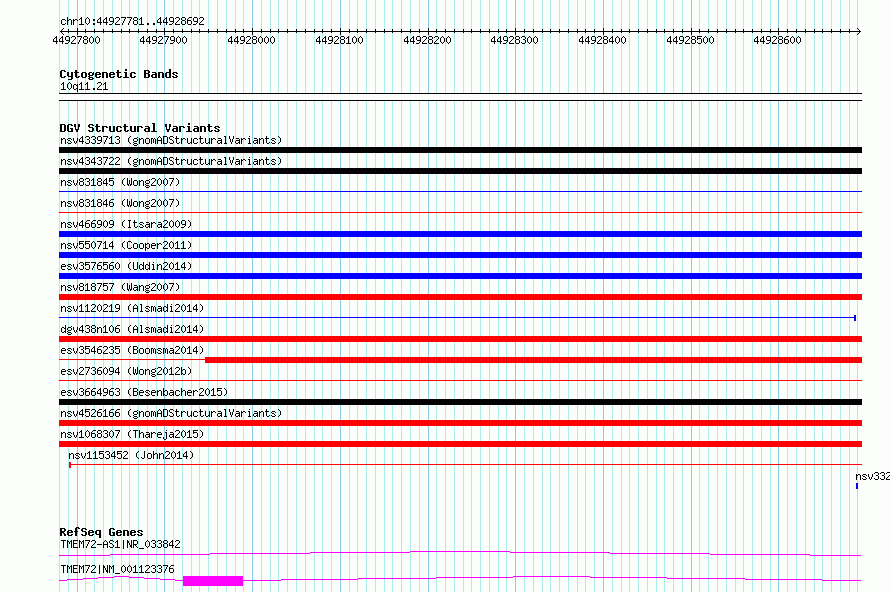The height and width of the screenshot is (592, 890).
Task: Select the blue bar under nsv550714
Action: (460, 255)
